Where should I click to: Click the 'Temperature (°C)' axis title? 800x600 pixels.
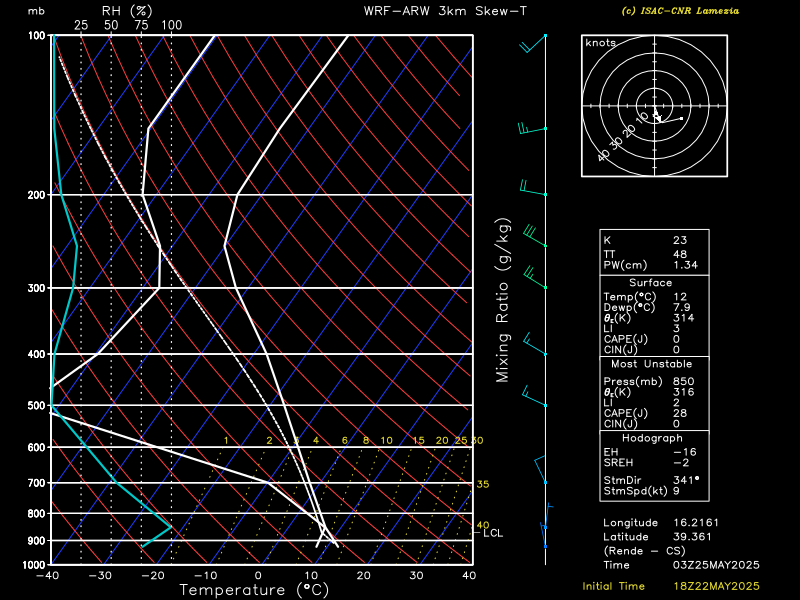(254, 590)
